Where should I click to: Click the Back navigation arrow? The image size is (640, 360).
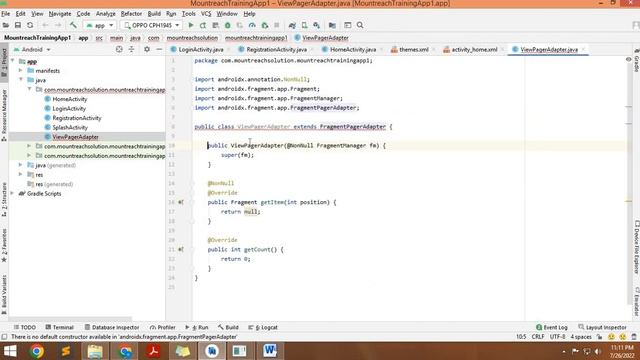(45, 25)
